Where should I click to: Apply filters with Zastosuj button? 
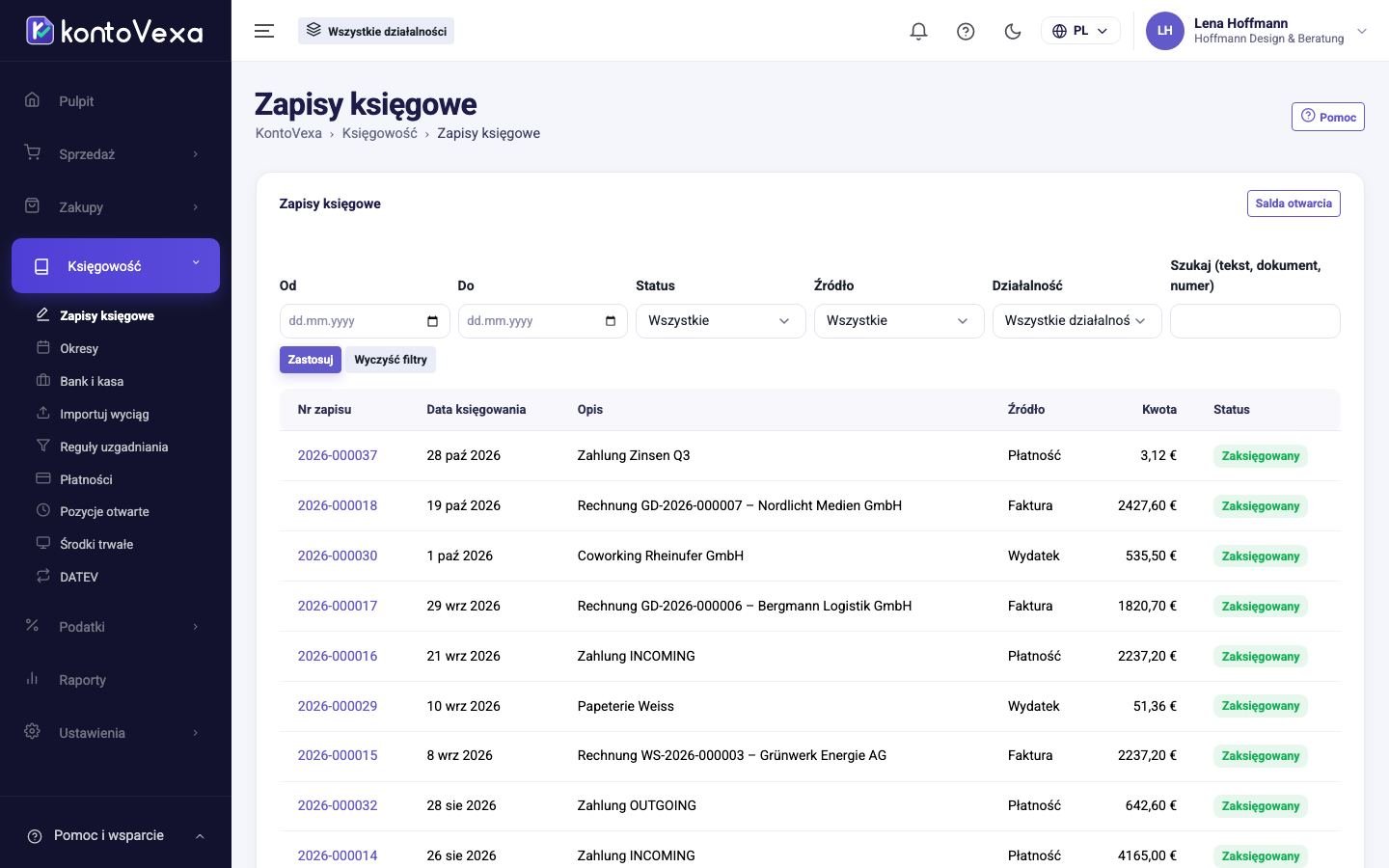coord(311,360)
